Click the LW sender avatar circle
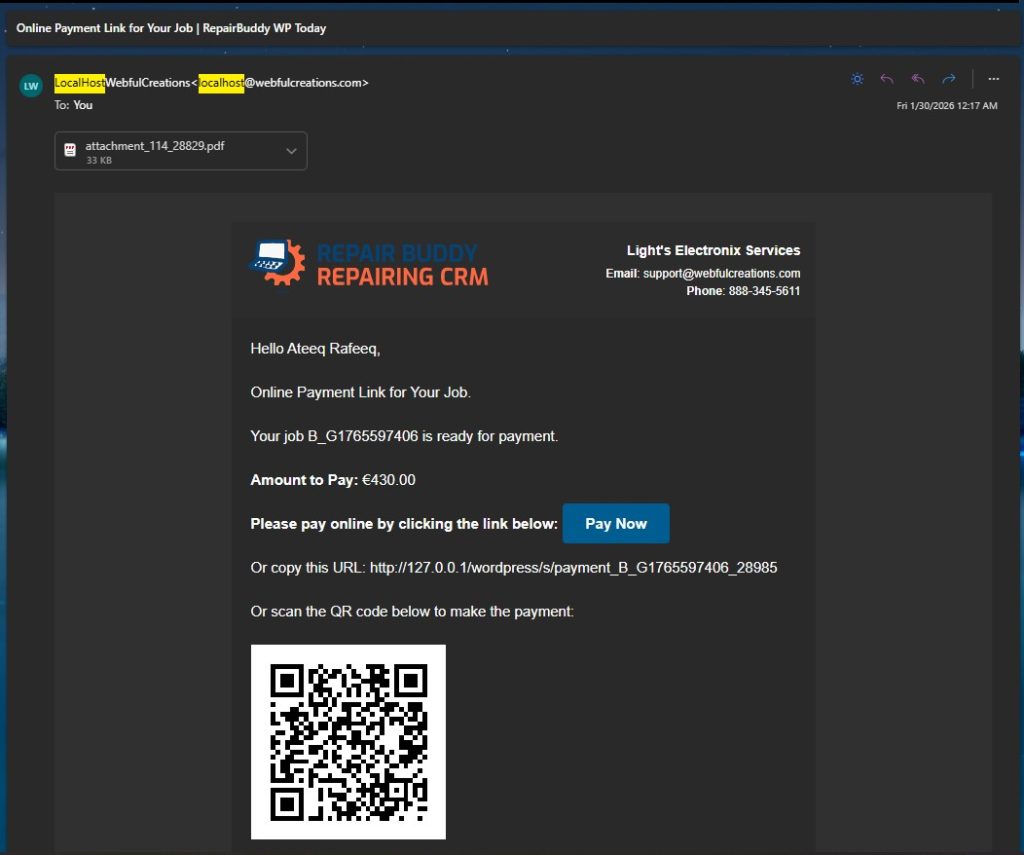The height and width of the screenshot is (855, 1024). tap(29, 86)
